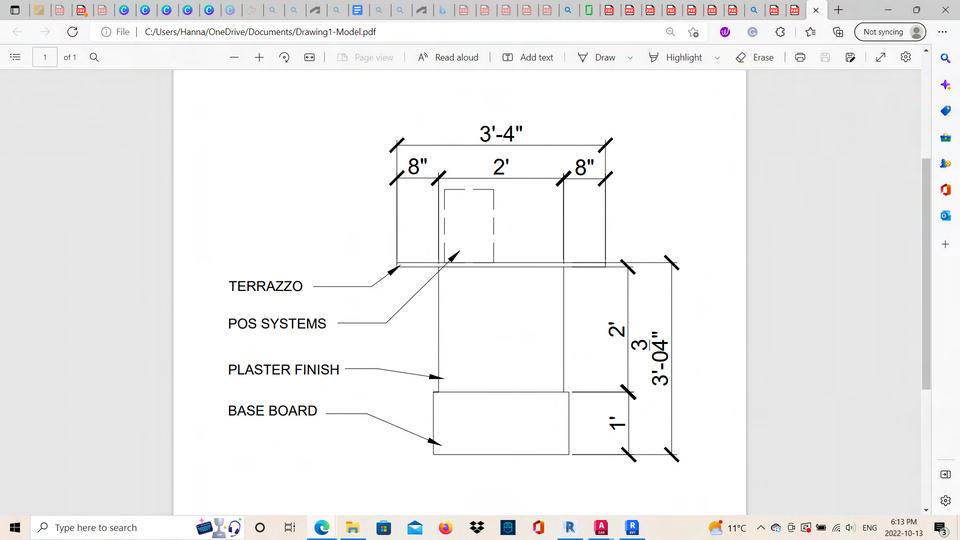Open Firefox from the taskbar
Screen dimensions: 960x540
446,527
